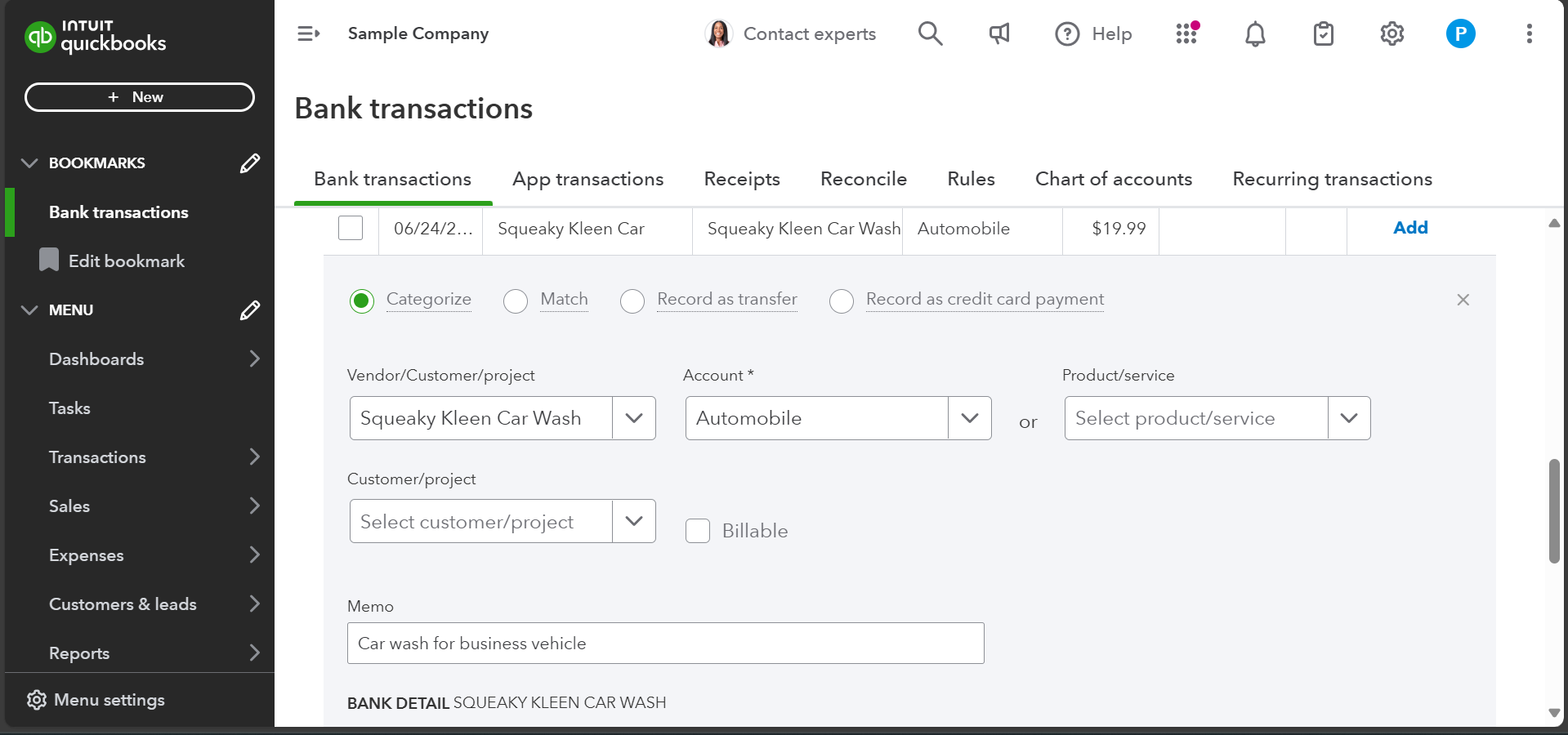1568x735 pixels.
Task: Choose Record as transfer option
Action: point(632,301)
